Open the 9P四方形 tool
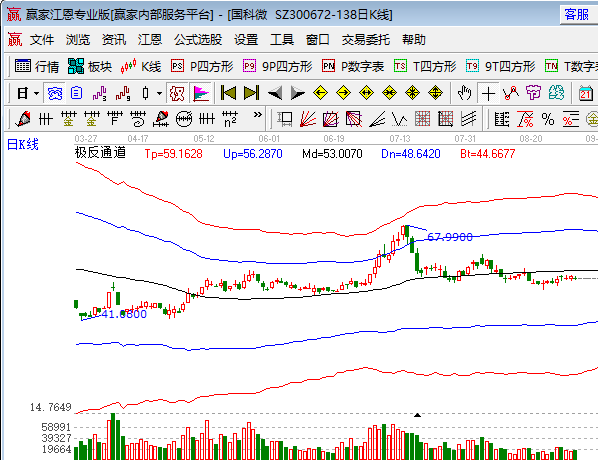The height and width of the screenshot is (460, 598). (278, 66)
